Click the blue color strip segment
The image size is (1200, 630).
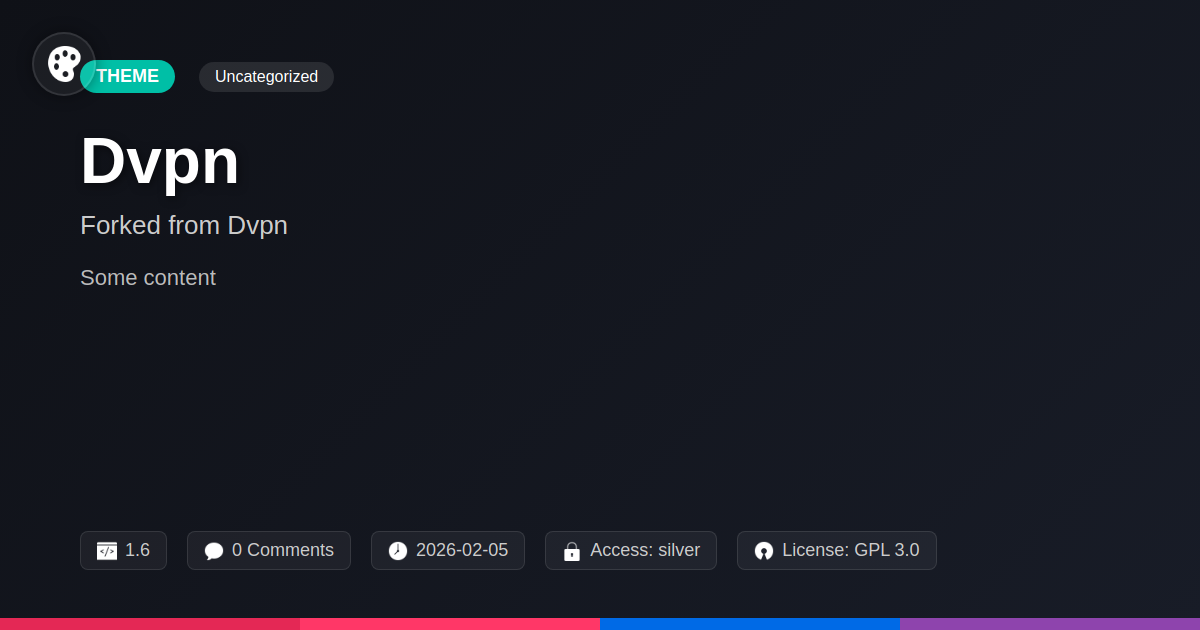pyautogui.click(x=750, y=624)
